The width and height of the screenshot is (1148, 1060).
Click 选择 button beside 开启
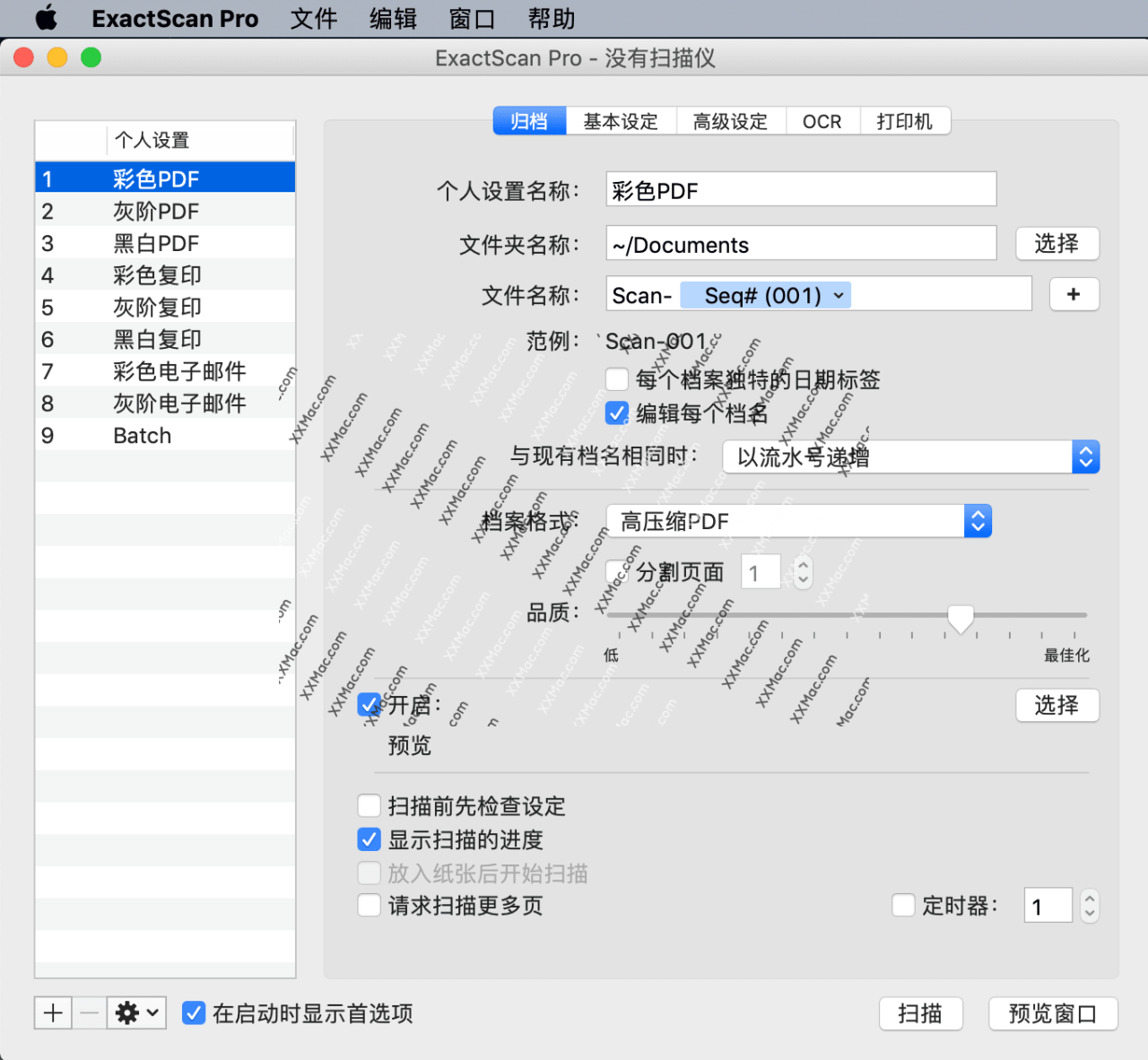(1057, 705)
